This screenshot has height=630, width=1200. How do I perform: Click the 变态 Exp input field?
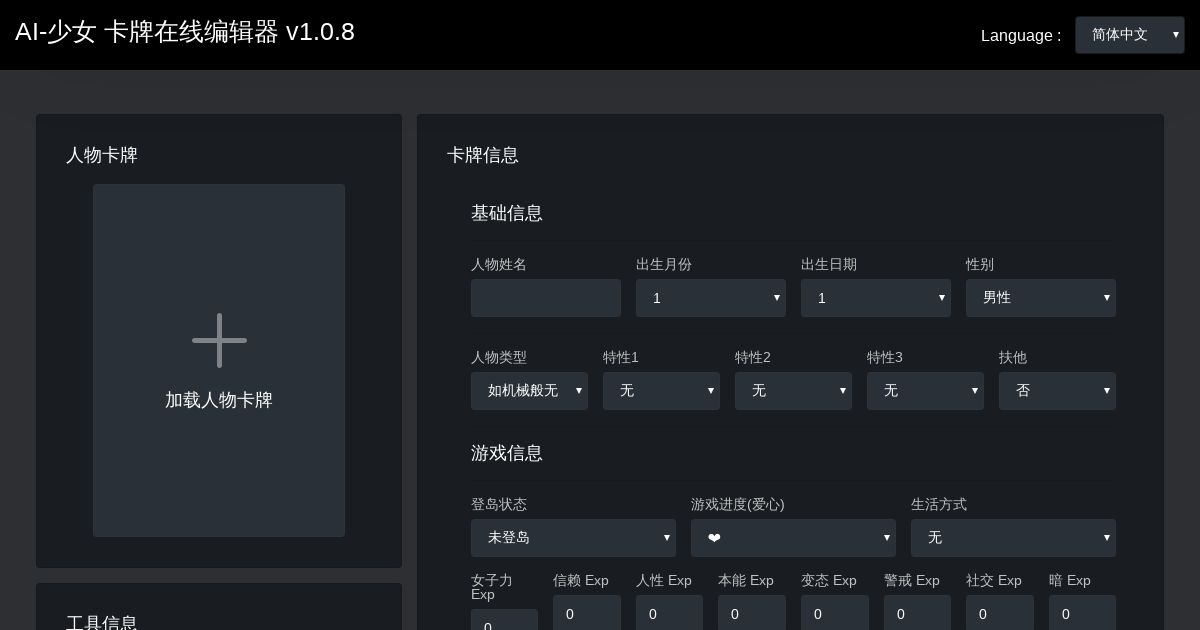coord(835,613)
